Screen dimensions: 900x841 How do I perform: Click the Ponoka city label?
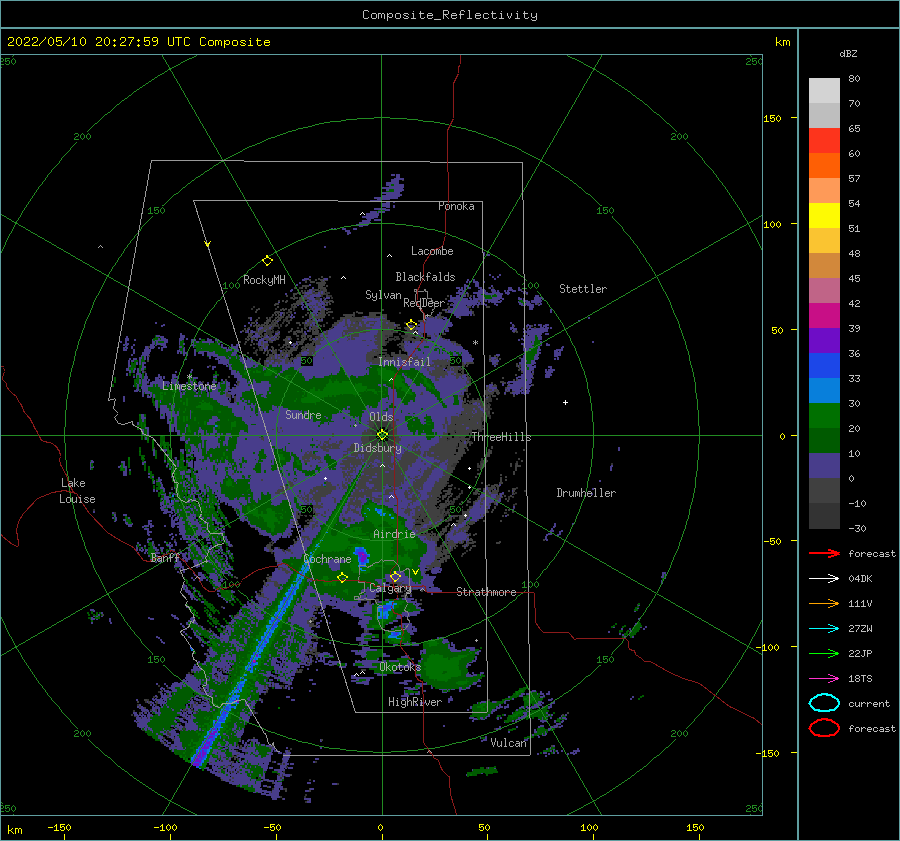pyautogui.click(x=456, y=206)
